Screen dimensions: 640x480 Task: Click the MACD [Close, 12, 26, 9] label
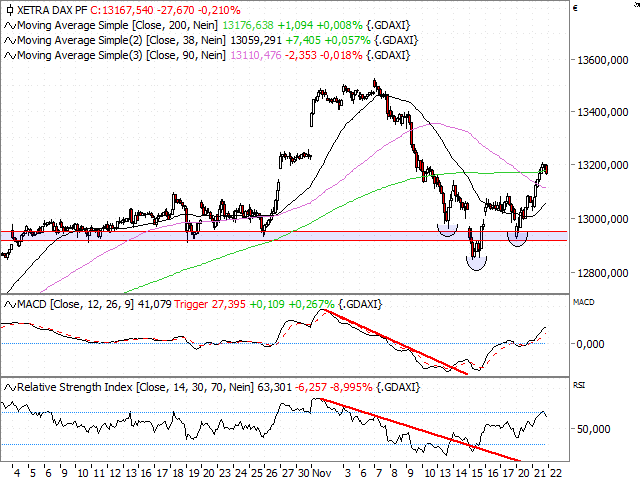tap(76, 304)
